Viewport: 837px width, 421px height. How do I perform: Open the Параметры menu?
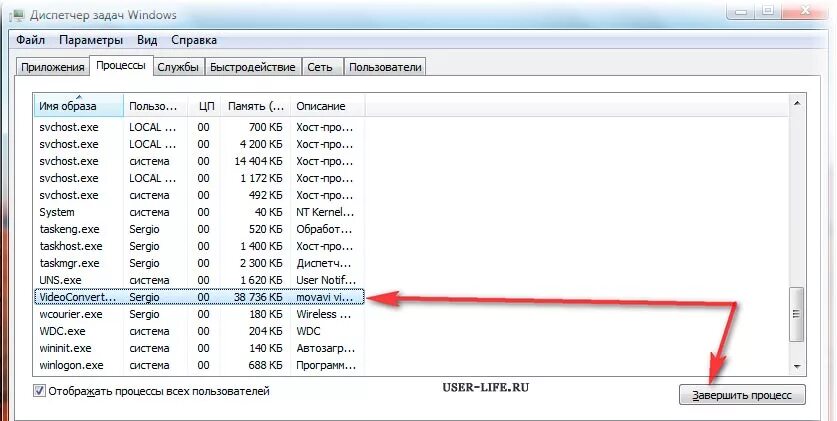coord(91,40)
